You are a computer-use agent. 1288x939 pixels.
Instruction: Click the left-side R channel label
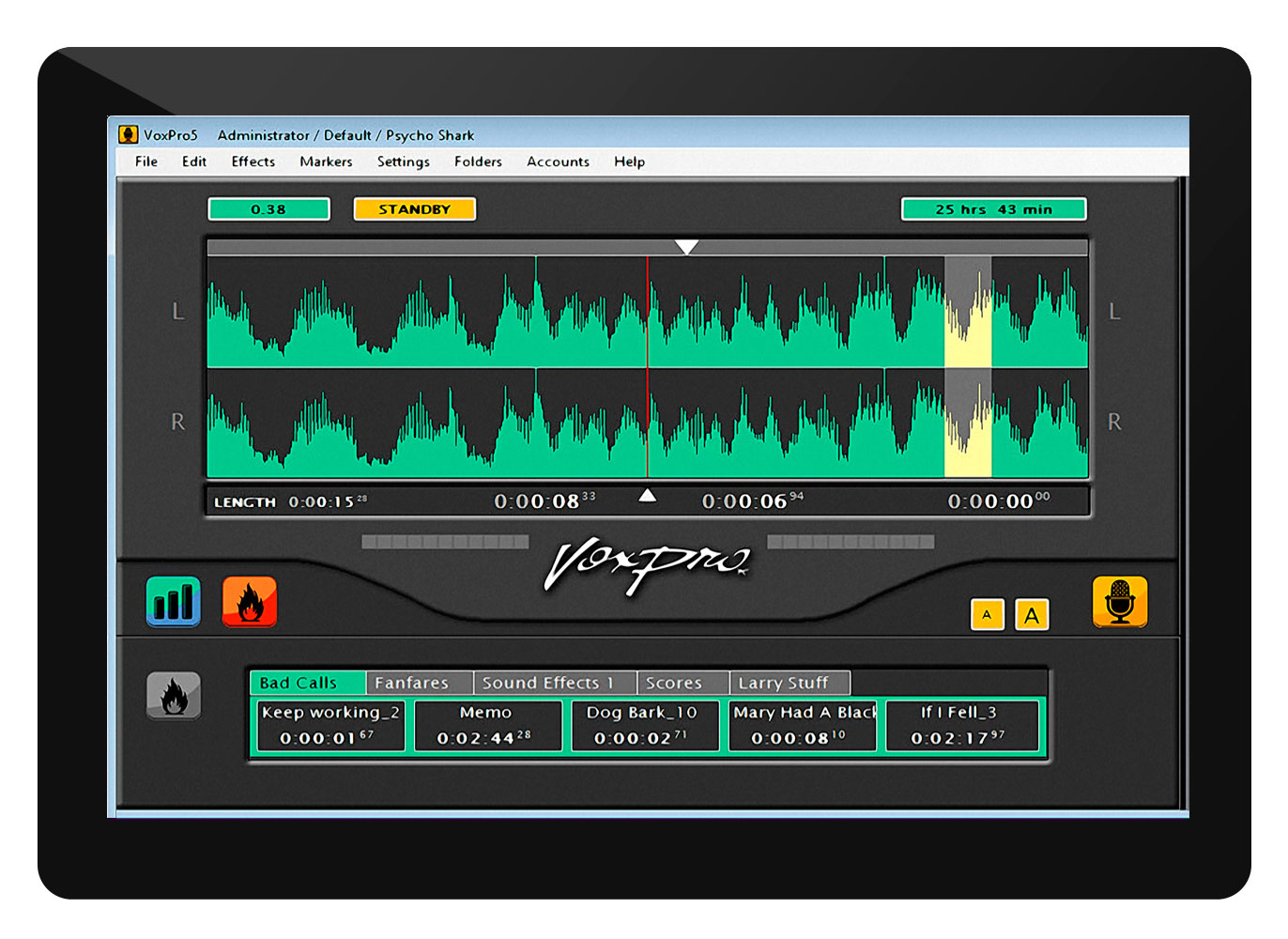(x=177, y=422)
